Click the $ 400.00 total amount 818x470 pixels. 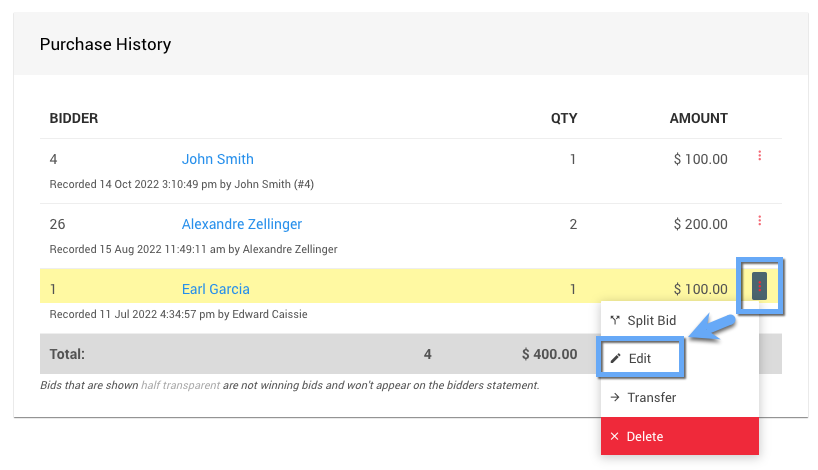pyautogui.click(x=549, y=354)
